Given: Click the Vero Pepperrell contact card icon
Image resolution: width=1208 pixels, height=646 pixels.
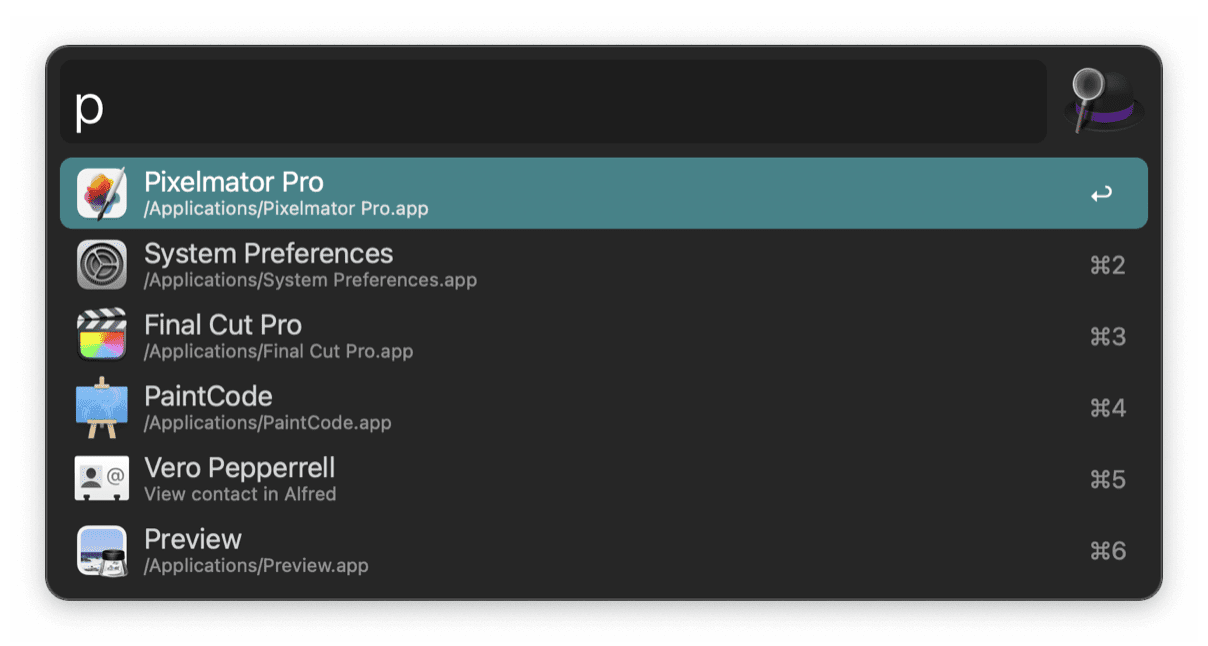Looking at the screenshot, I should tap(100, 478).
